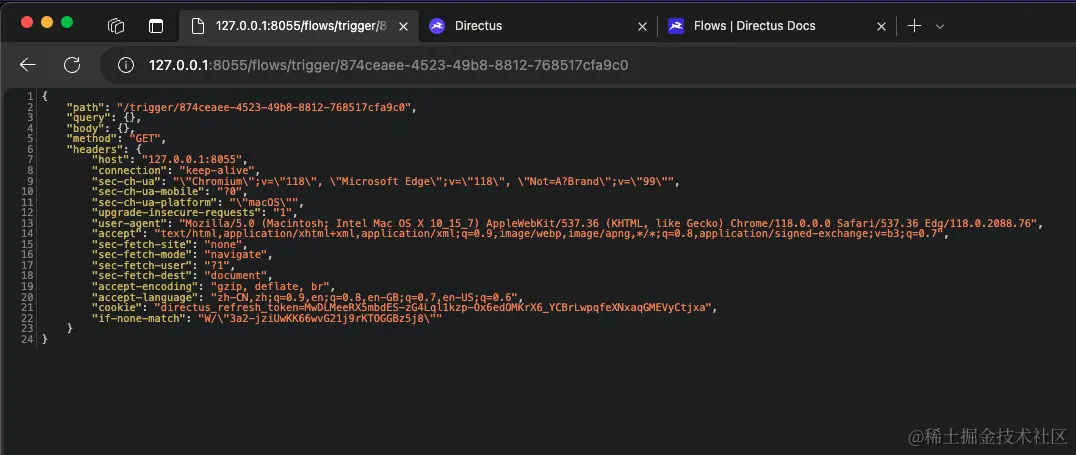The image size is (1076, 455).
Task: Click the "/trigger/874ceaee-4523-49b8-8812-768517cfa9c0" path value
Action: (266, 107)
